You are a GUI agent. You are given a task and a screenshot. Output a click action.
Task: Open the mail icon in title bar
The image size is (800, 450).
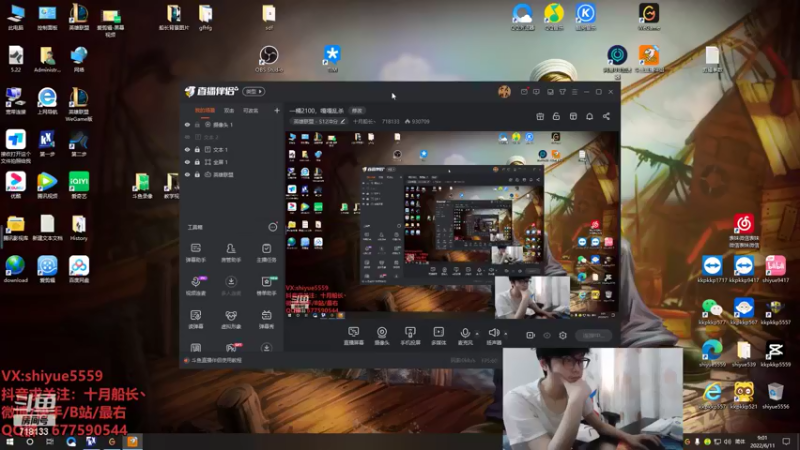(524, 92)
